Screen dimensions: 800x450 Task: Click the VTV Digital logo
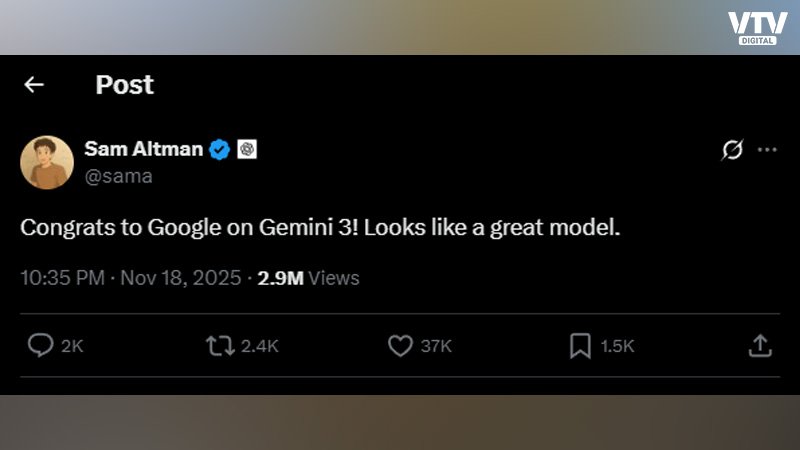point(758,28)
